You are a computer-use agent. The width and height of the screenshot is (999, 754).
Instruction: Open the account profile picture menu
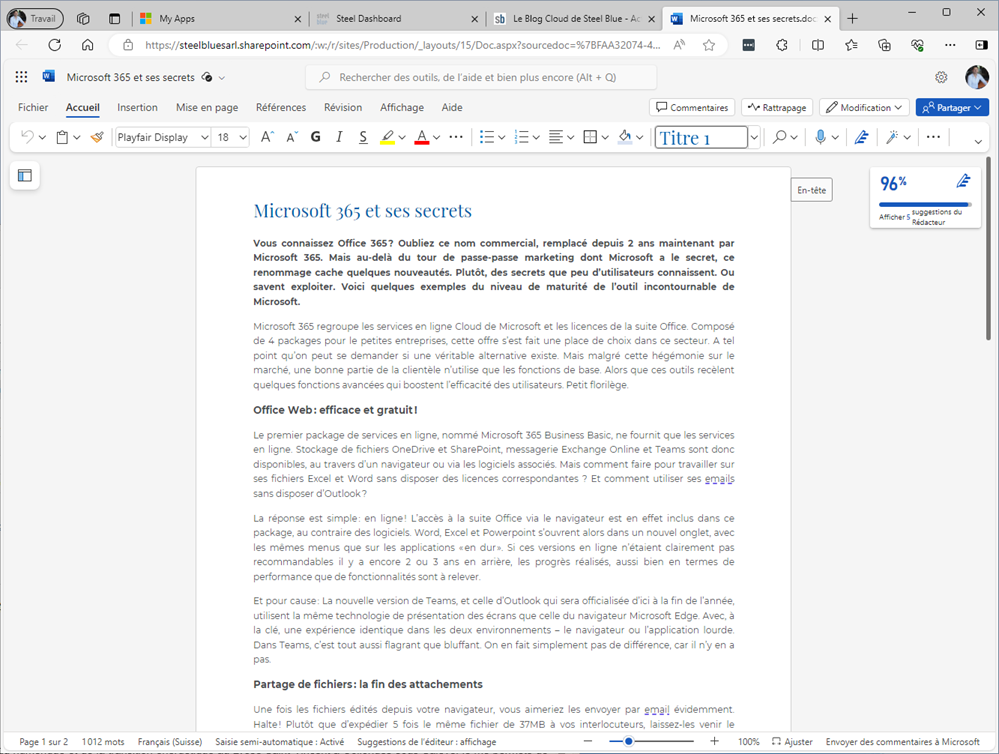point(977,77)
